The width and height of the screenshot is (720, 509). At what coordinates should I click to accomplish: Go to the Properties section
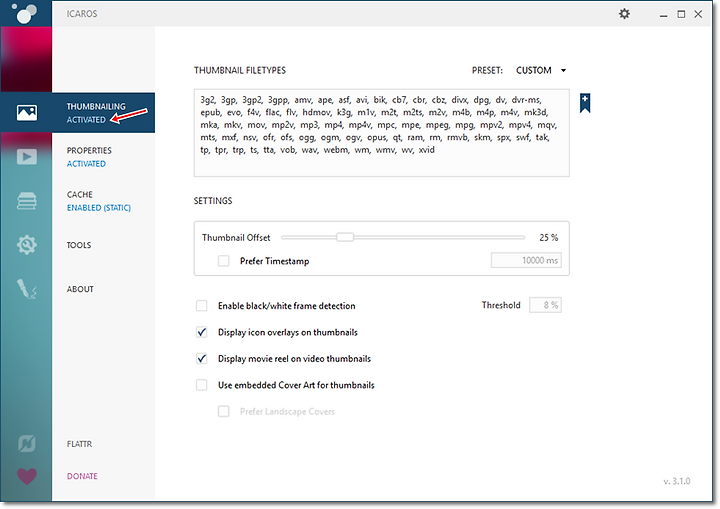(89, 151)
